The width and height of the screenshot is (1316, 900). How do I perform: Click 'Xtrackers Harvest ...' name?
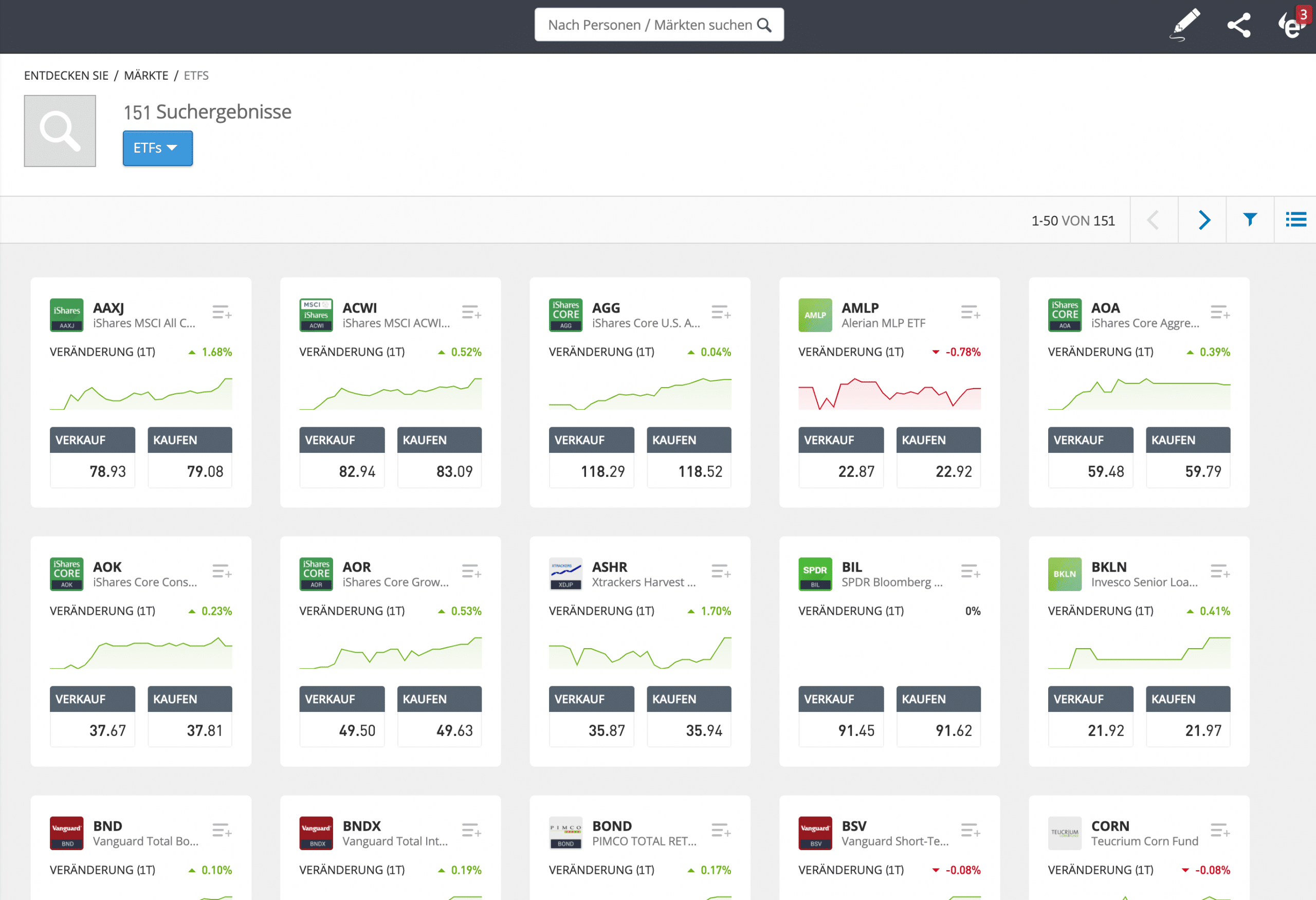point(644,582)
